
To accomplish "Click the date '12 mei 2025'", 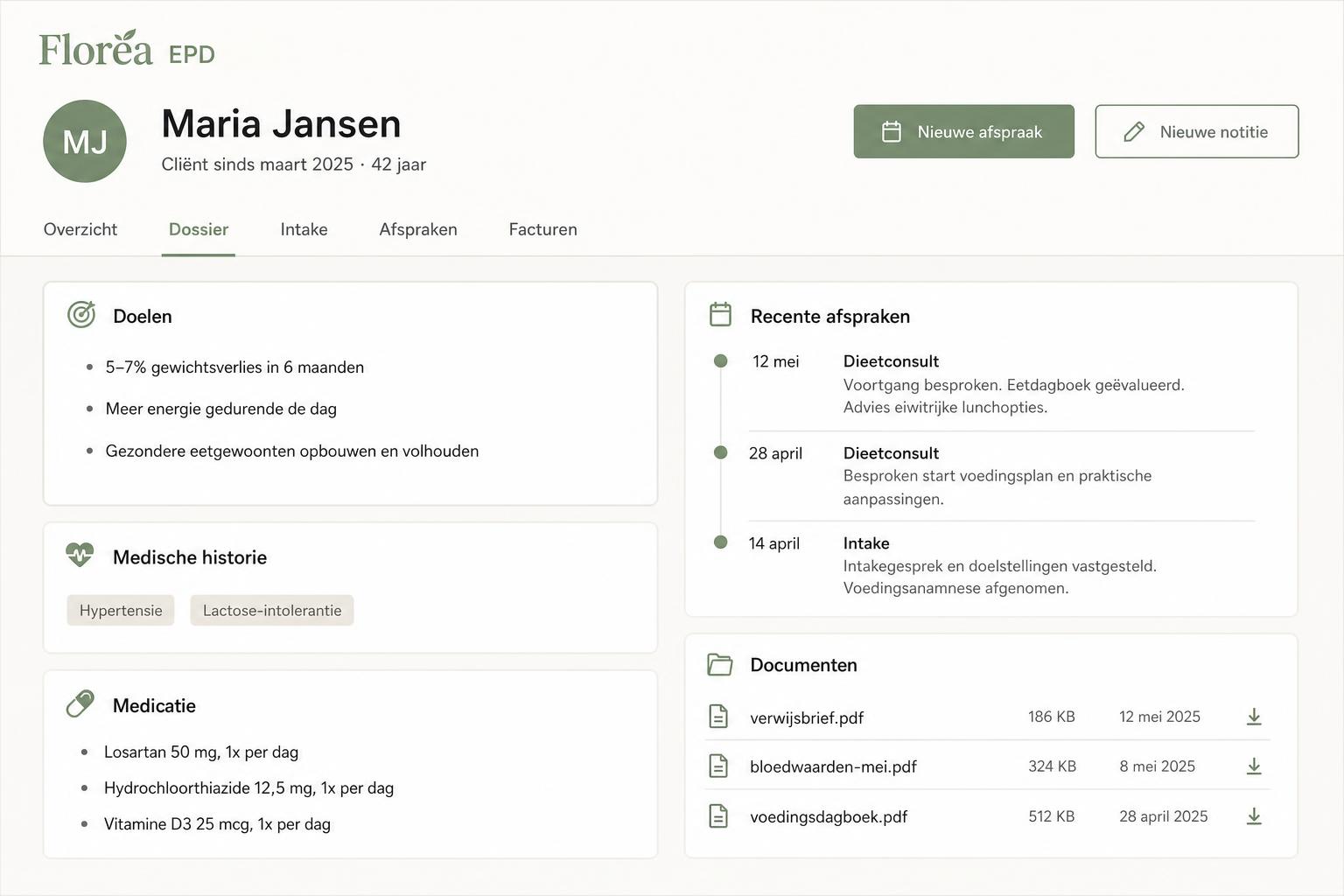I will (x=1160, y=717).
